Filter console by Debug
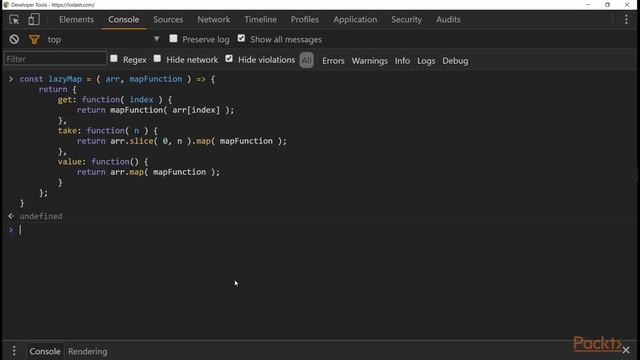The width and height of the screenshot is (640, 360). 455,61
